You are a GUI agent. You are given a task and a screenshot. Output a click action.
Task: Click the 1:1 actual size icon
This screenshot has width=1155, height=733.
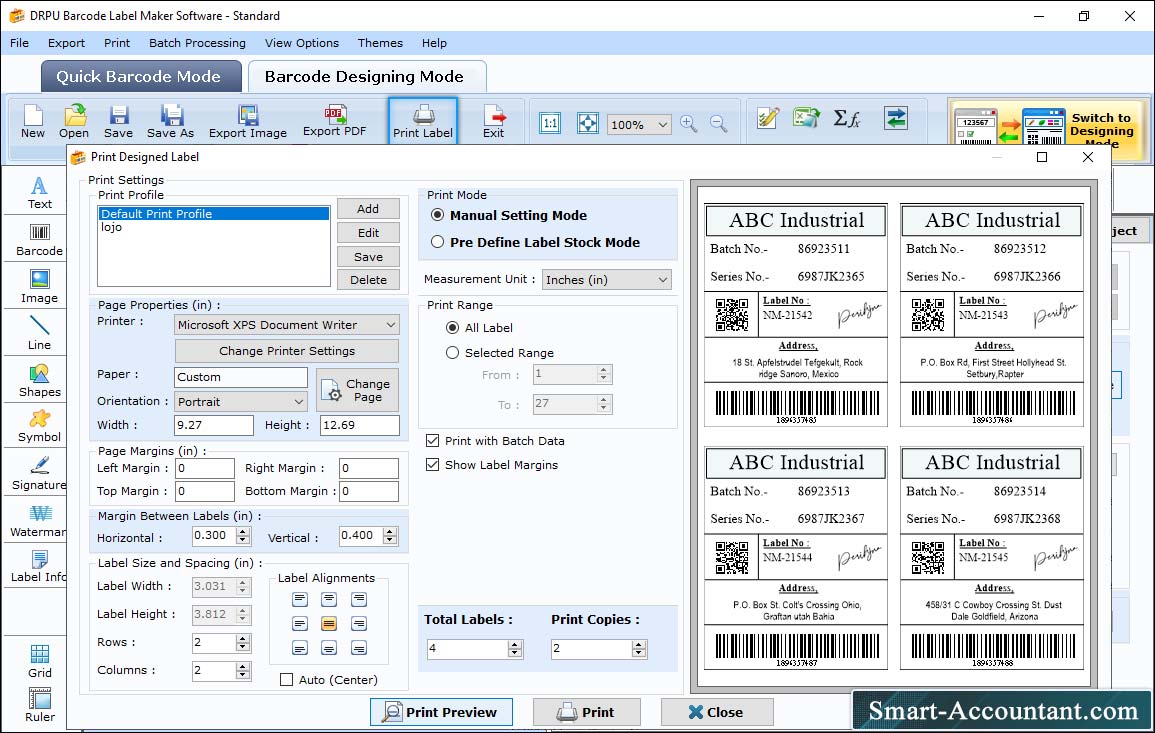click(550, 123)
